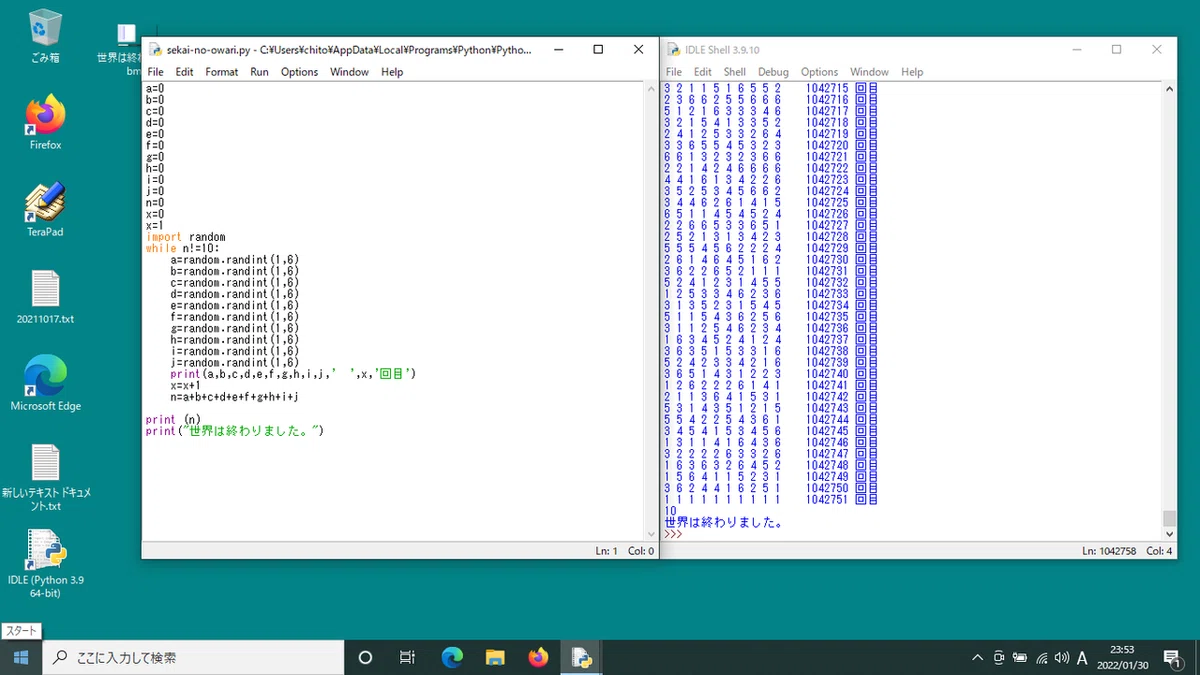The width and height of the screenshot is (1200, 675).
Task: Click the IDLE Shell scroll-up arrow
Action: [1169, 89]
